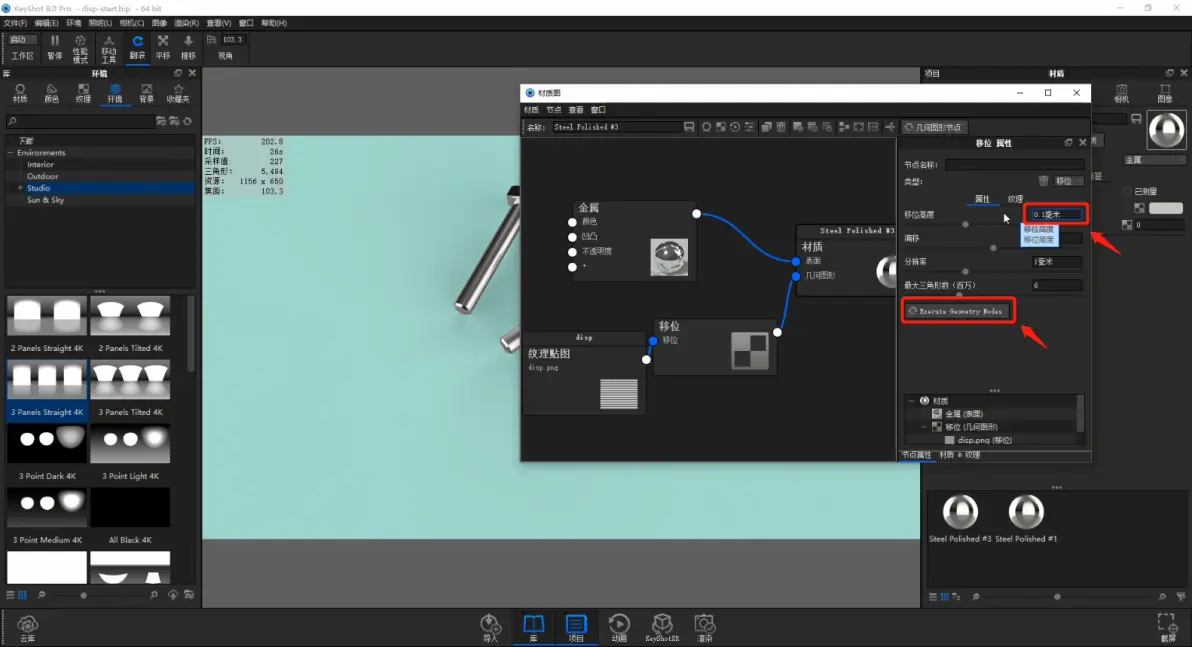
Task: Toggle the Library (库) panel button
Action: coord(534,628)
